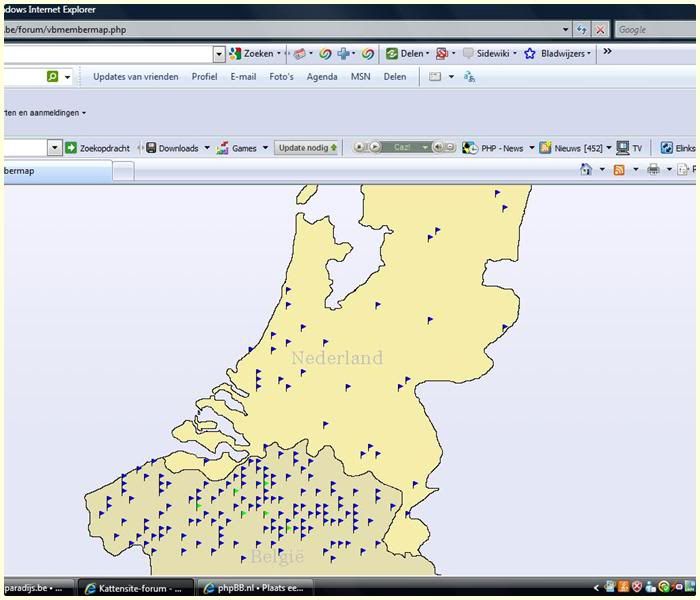Click the Refresh page button
The width and height of the screenshot is (700, 600).
click(x=581, y=30)
